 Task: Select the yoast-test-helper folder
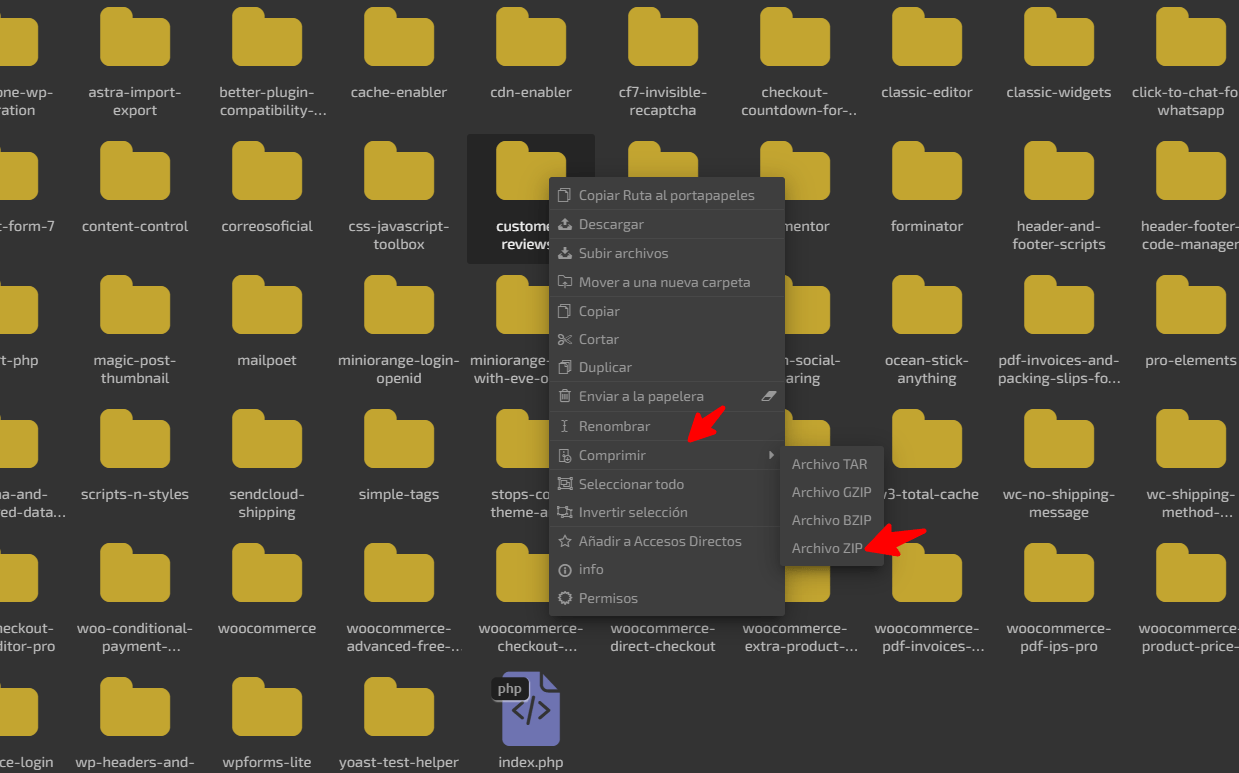399,722
